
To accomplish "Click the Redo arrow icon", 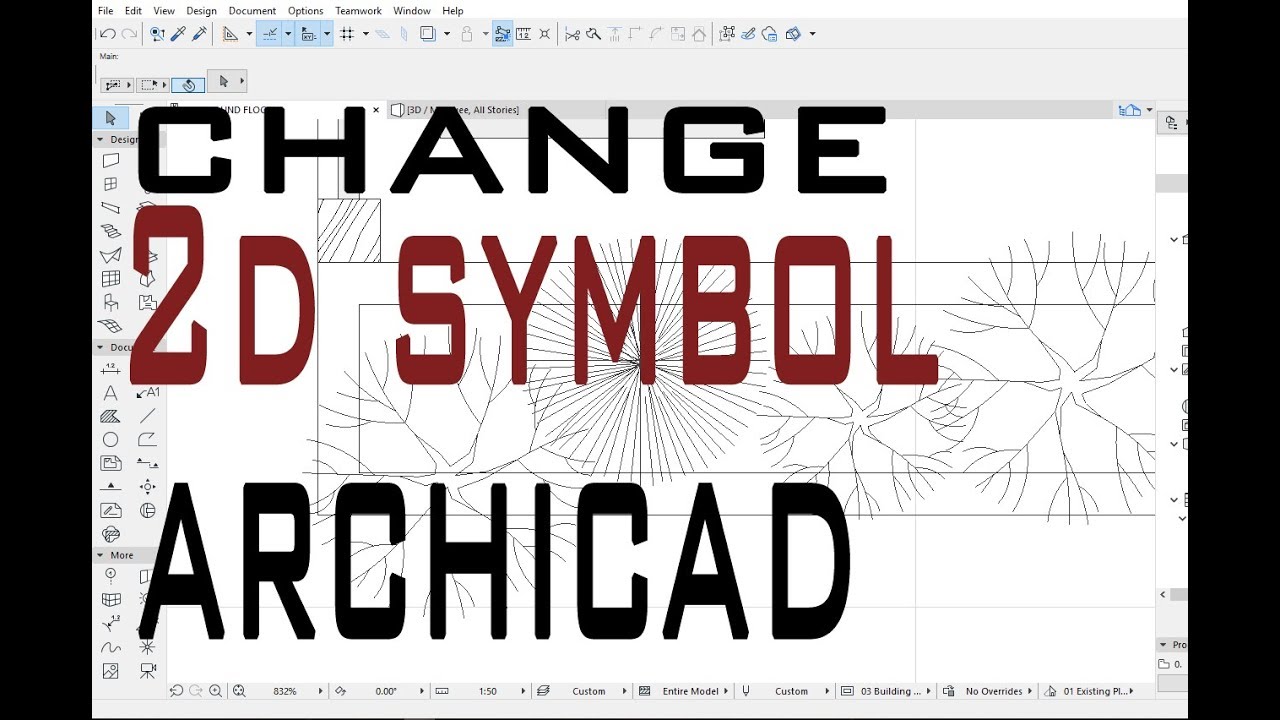I will 129,34.
